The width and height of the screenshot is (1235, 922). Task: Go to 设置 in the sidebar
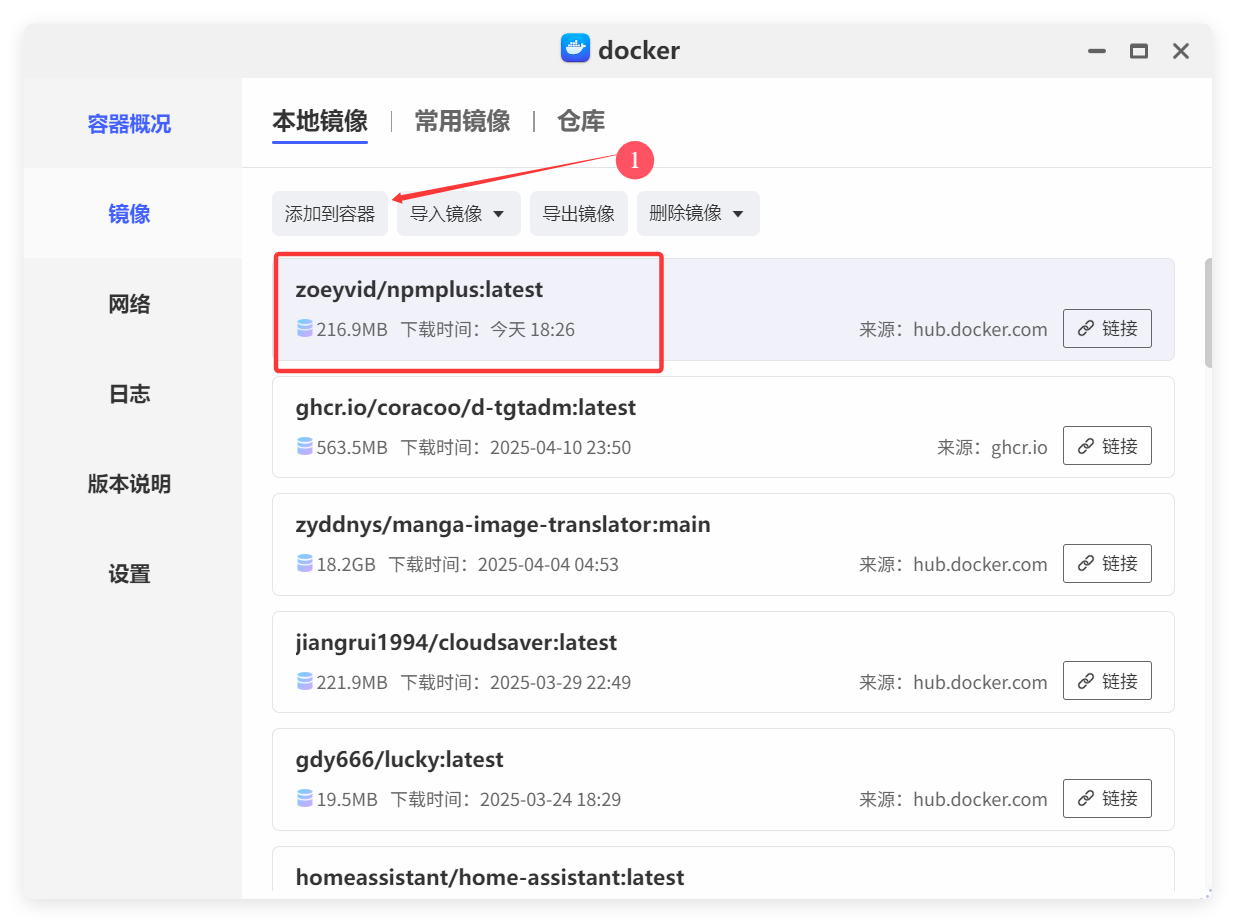(129, 573)
